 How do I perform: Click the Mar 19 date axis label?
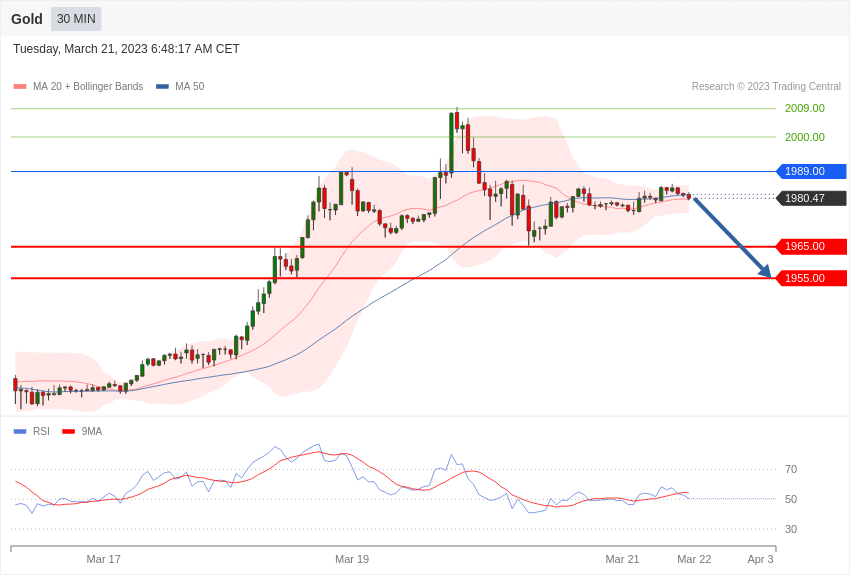352,559
